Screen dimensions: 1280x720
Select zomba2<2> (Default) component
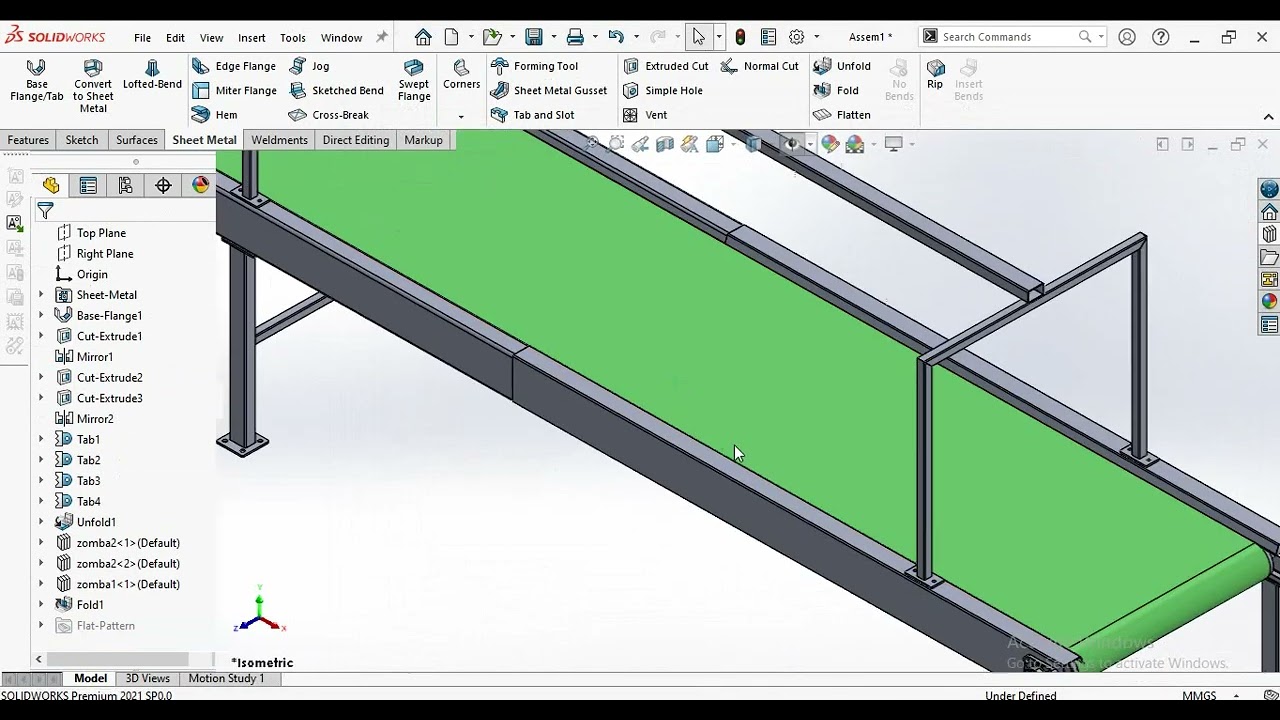coord(128,564)
